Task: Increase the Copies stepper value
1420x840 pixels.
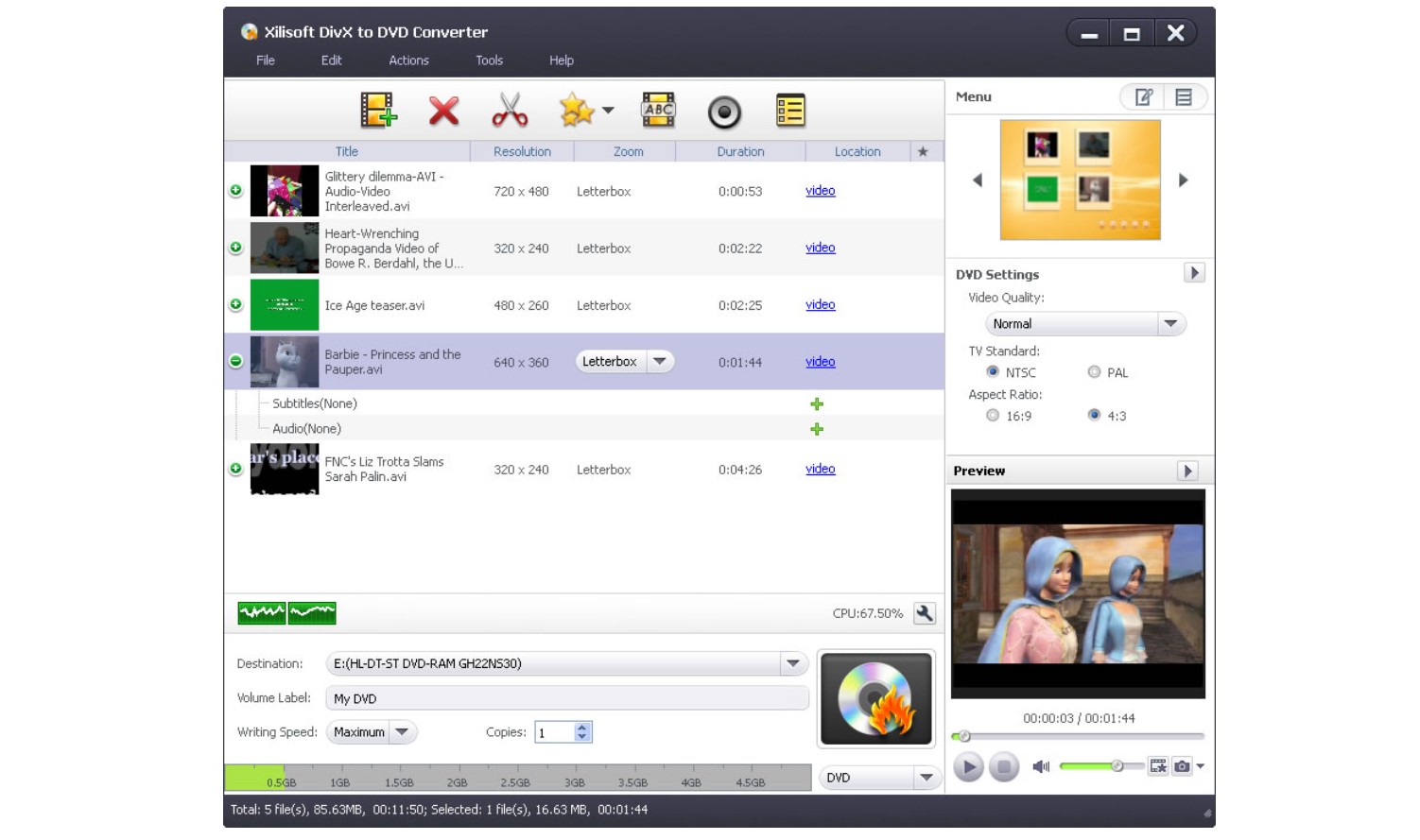Action: (x=582, y=728)
